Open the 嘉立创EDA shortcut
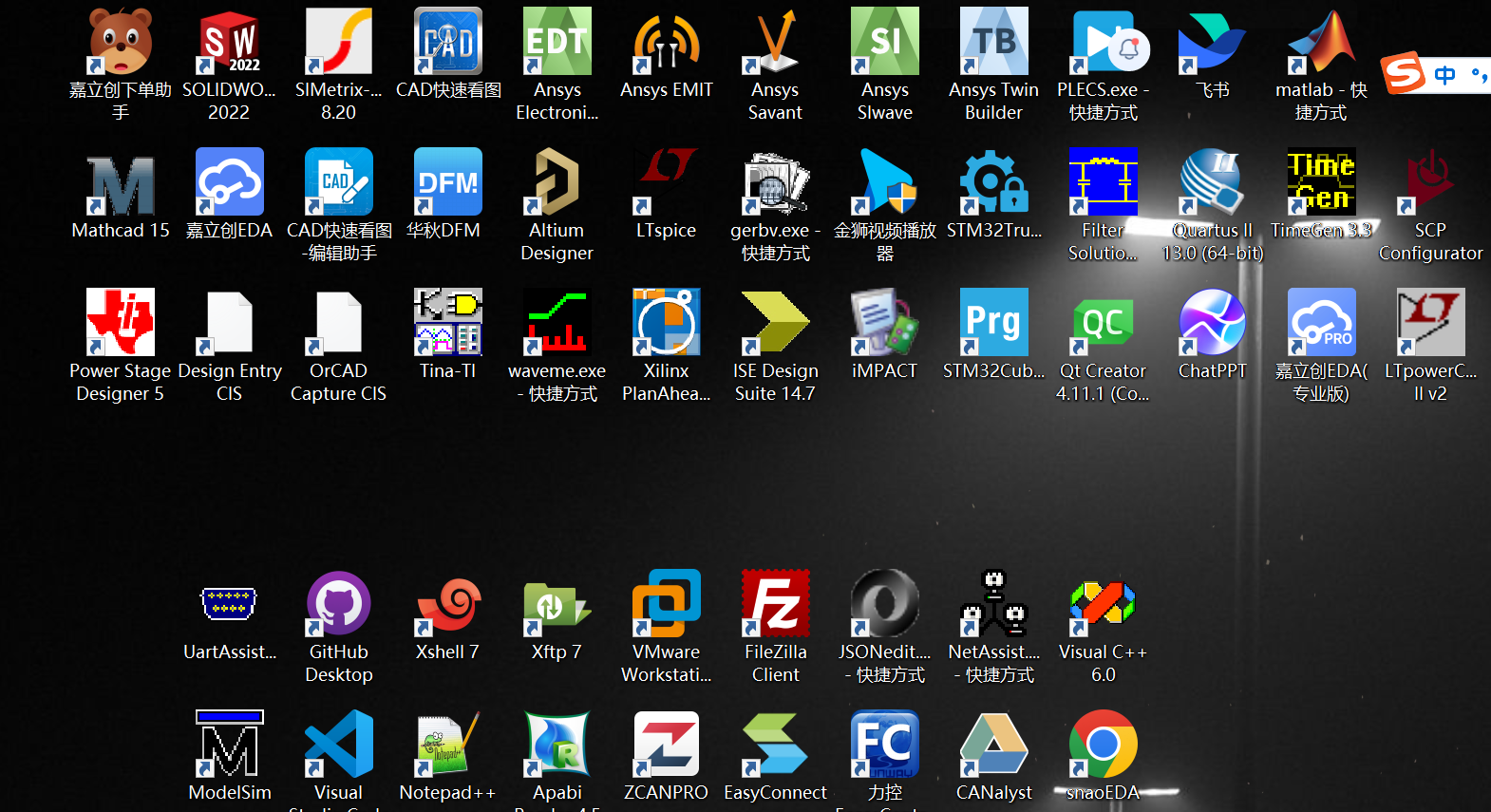Image resolution: width=1491 pixels, height=812 pixels. 229,182
